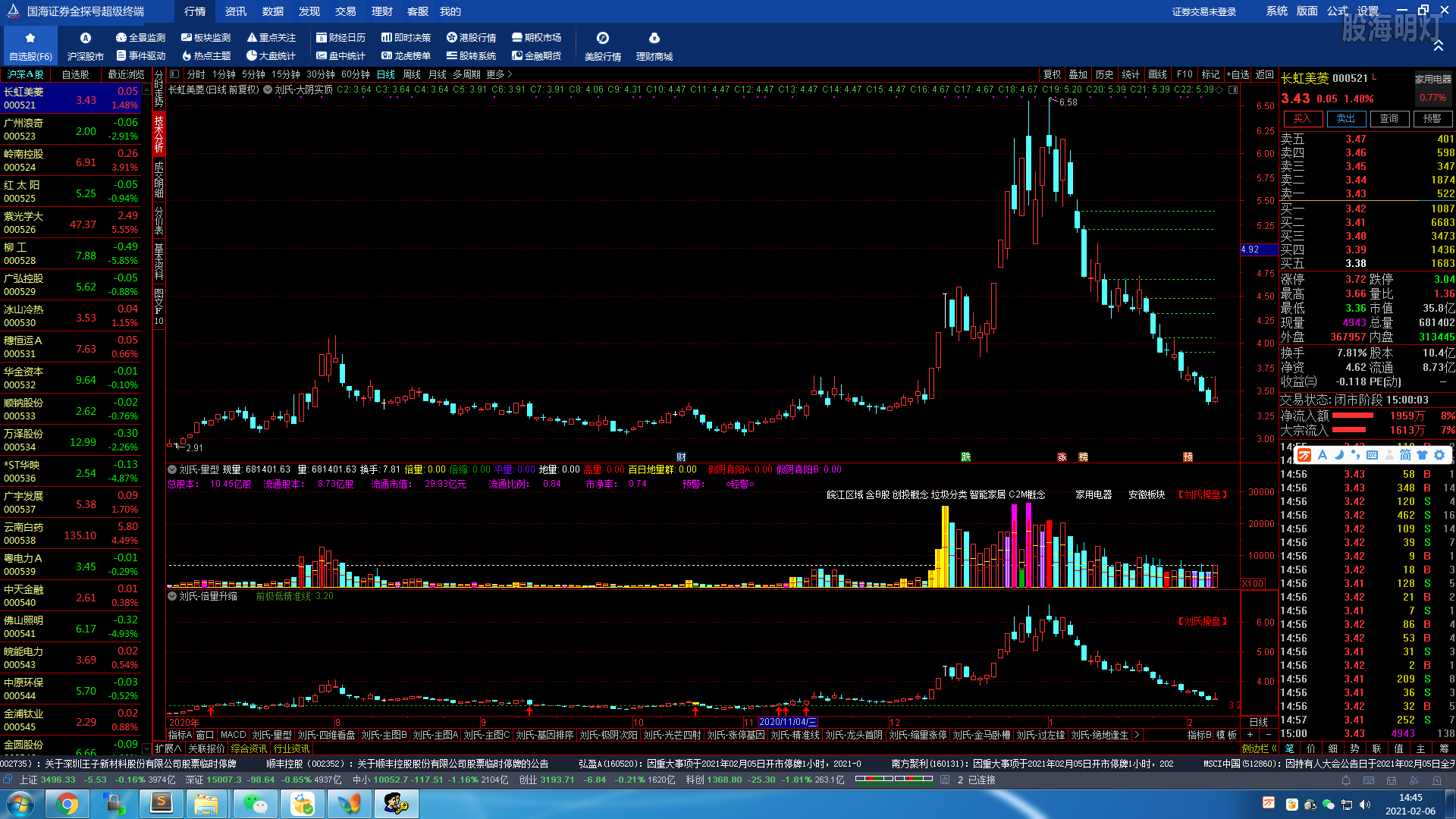The height and width of the screenshot is (819, 1456).
Task: Switch to 最近浏览 tab
Action: click(x=126, y=74)
